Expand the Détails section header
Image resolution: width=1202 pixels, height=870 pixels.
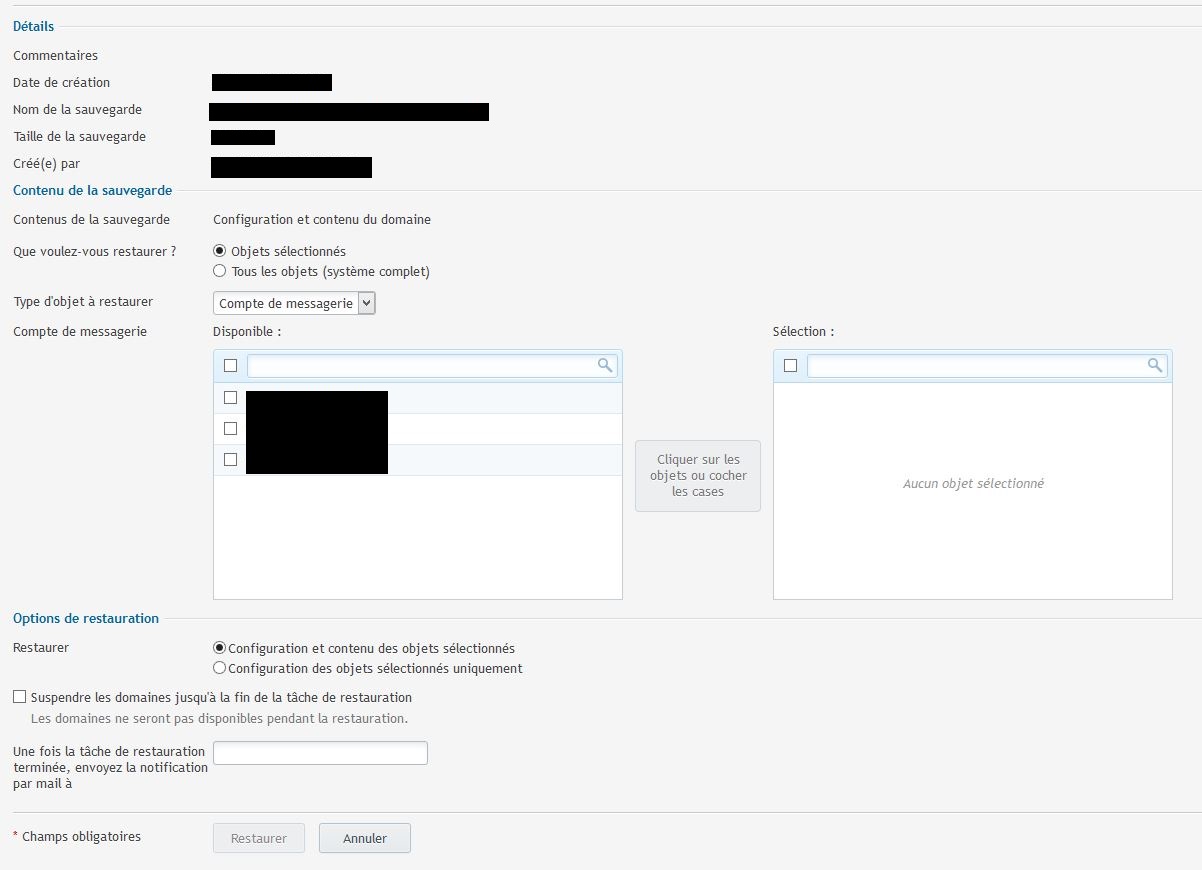tap(33, 26)
